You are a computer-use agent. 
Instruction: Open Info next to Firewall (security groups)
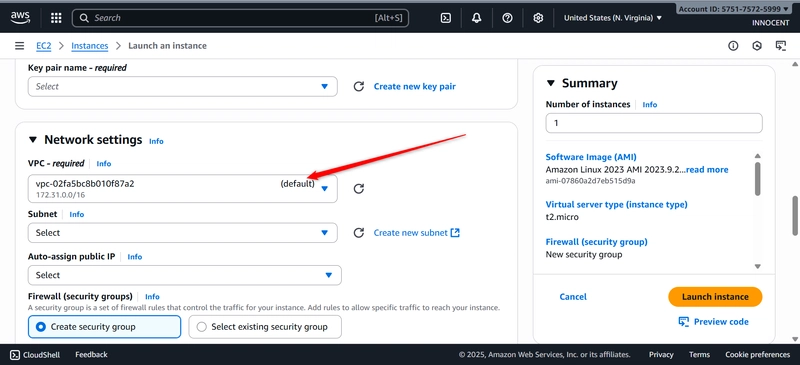[x=152, y=297]
